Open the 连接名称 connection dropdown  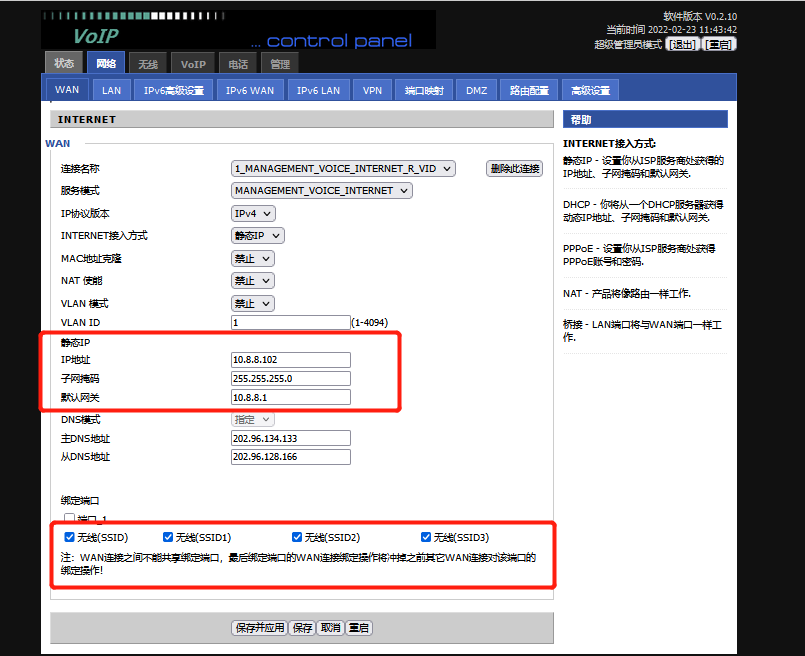(x=343, y=169)
